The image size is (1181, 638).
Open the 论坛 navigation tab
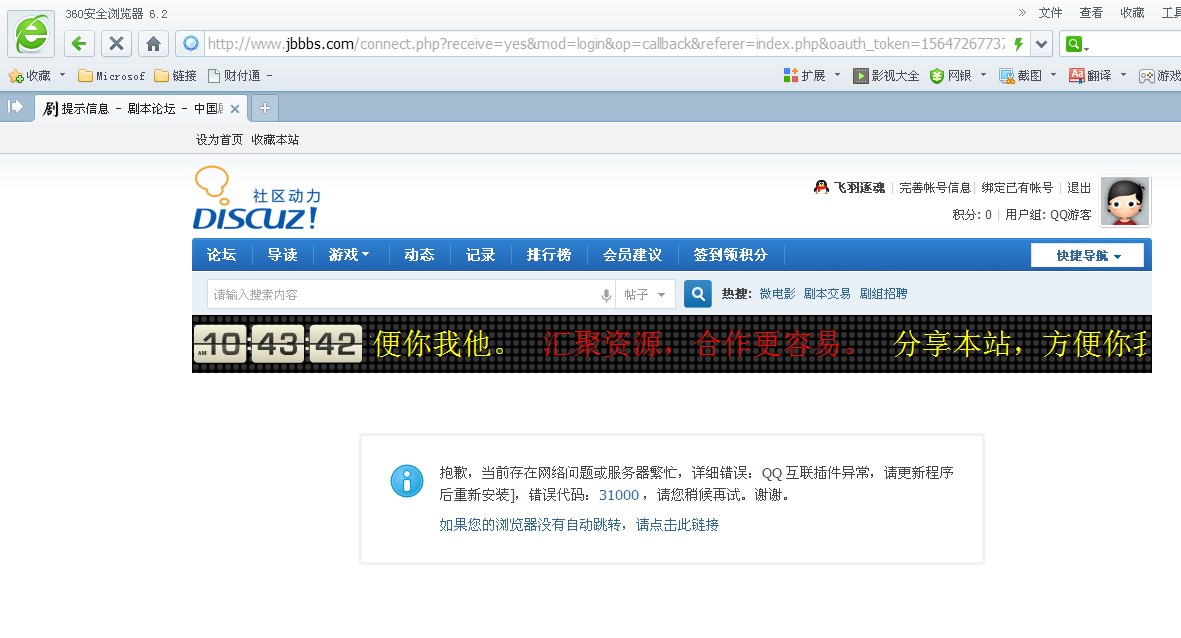click(221, 255)
